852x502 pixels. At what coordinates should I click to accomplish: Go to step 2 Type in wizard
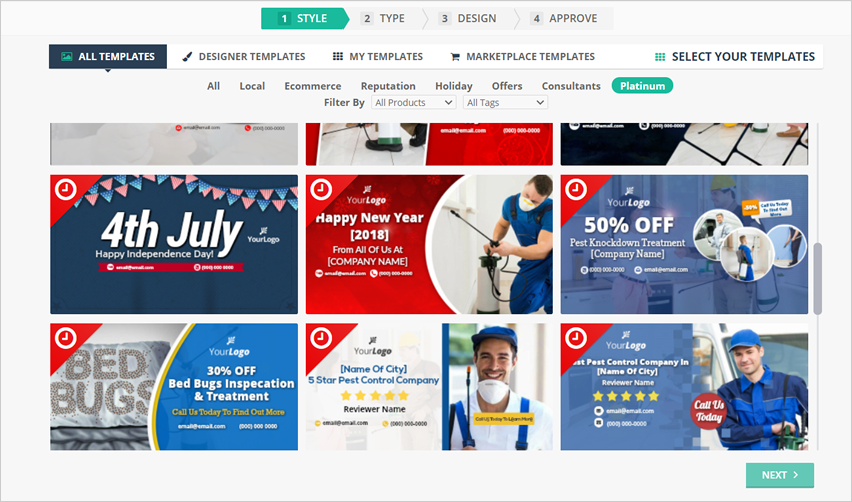click(385, 18)
